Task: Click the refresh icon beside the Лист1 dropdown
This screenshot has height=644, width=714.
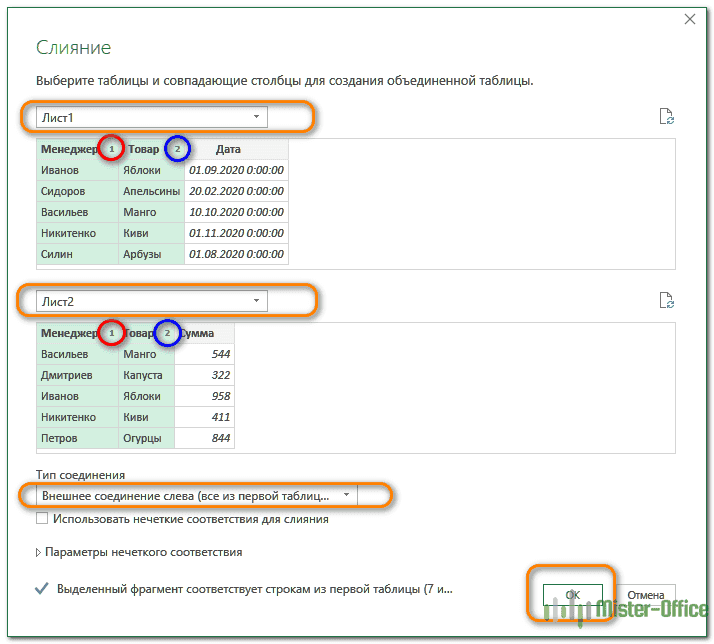Action: click(x=668, y=116)
